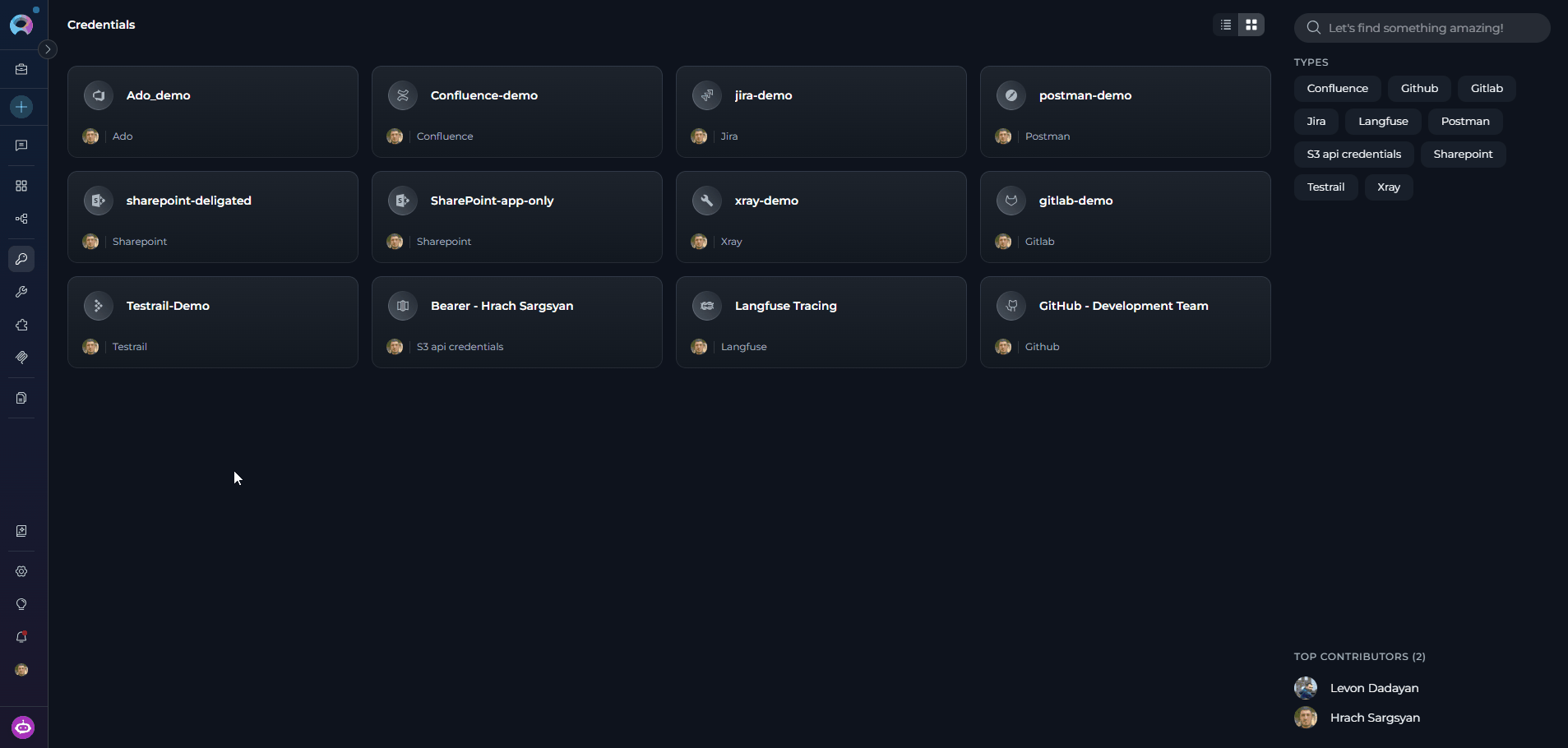
Task: Open the puzzle-piece icon in sidebar
Action: pos(21,325)
